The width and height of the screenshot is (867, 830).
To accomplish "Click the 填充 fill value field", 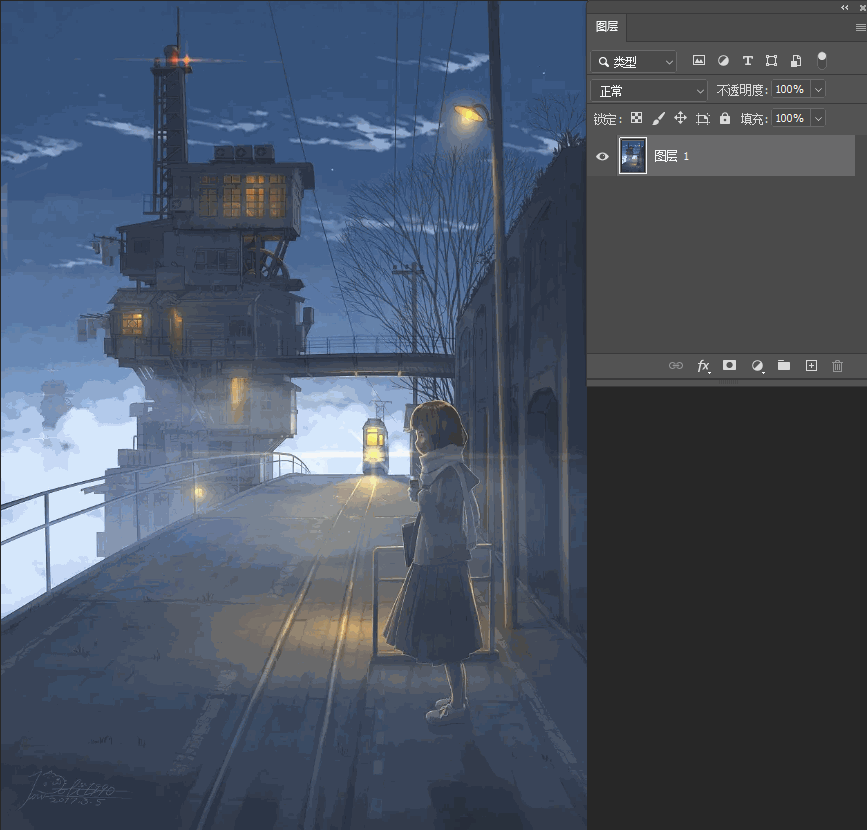I will point(791,118).
